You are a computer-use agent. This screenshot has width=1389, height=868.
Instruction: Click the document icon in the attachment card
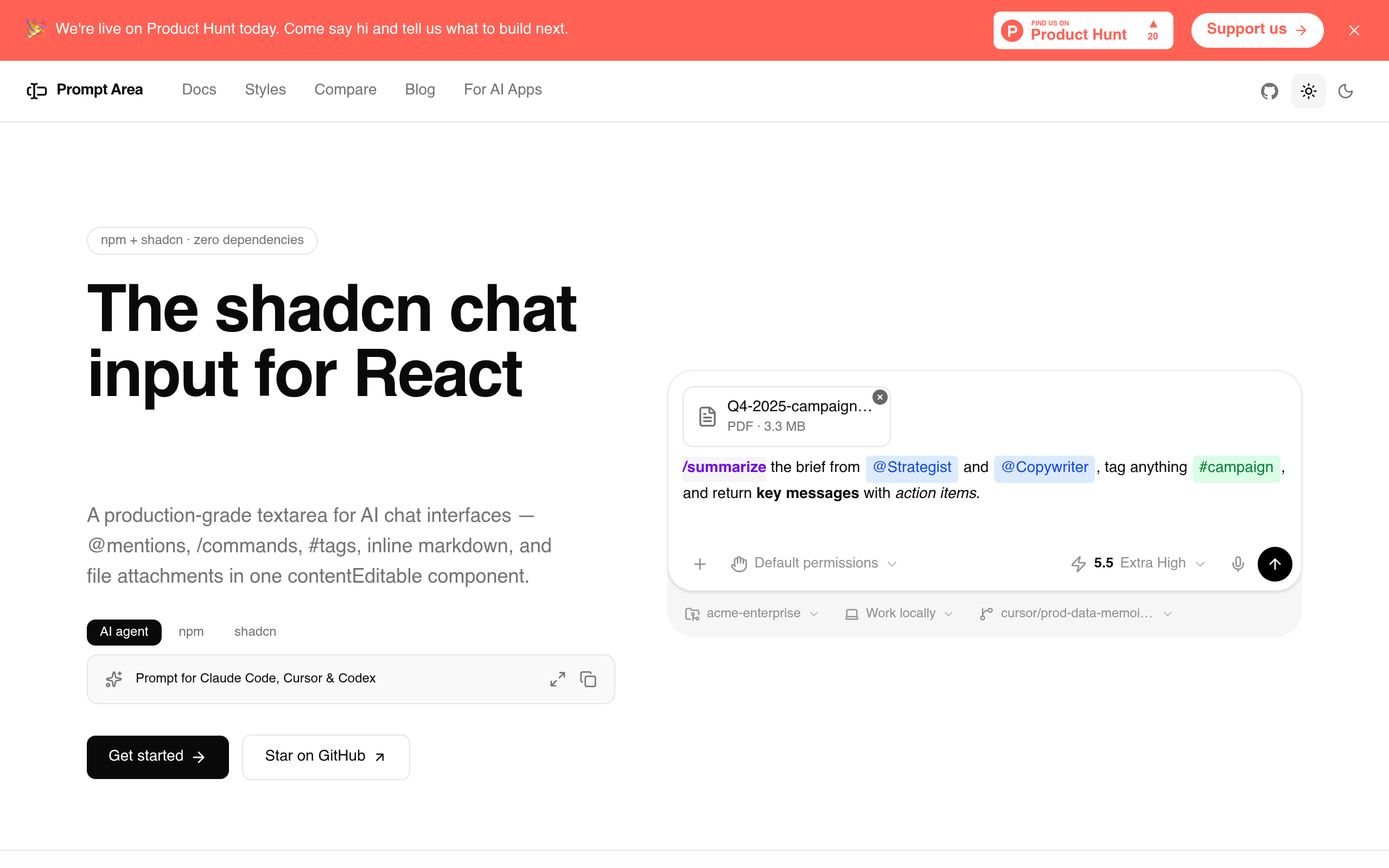(707, 416)
